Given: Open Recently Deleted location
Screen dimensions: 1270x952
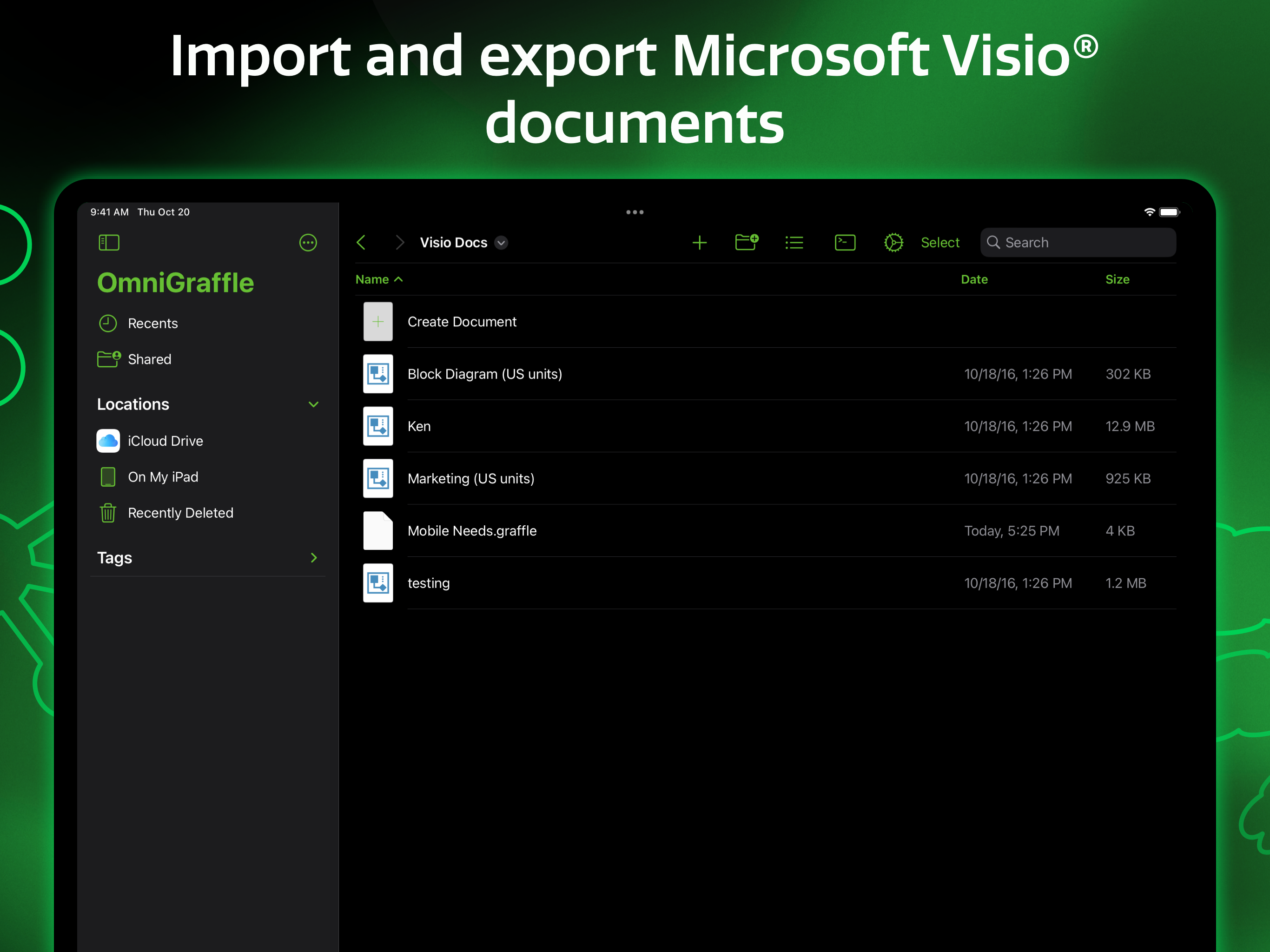Looking at the screenshot, I should pyautogui.click(x=181, y=513).
